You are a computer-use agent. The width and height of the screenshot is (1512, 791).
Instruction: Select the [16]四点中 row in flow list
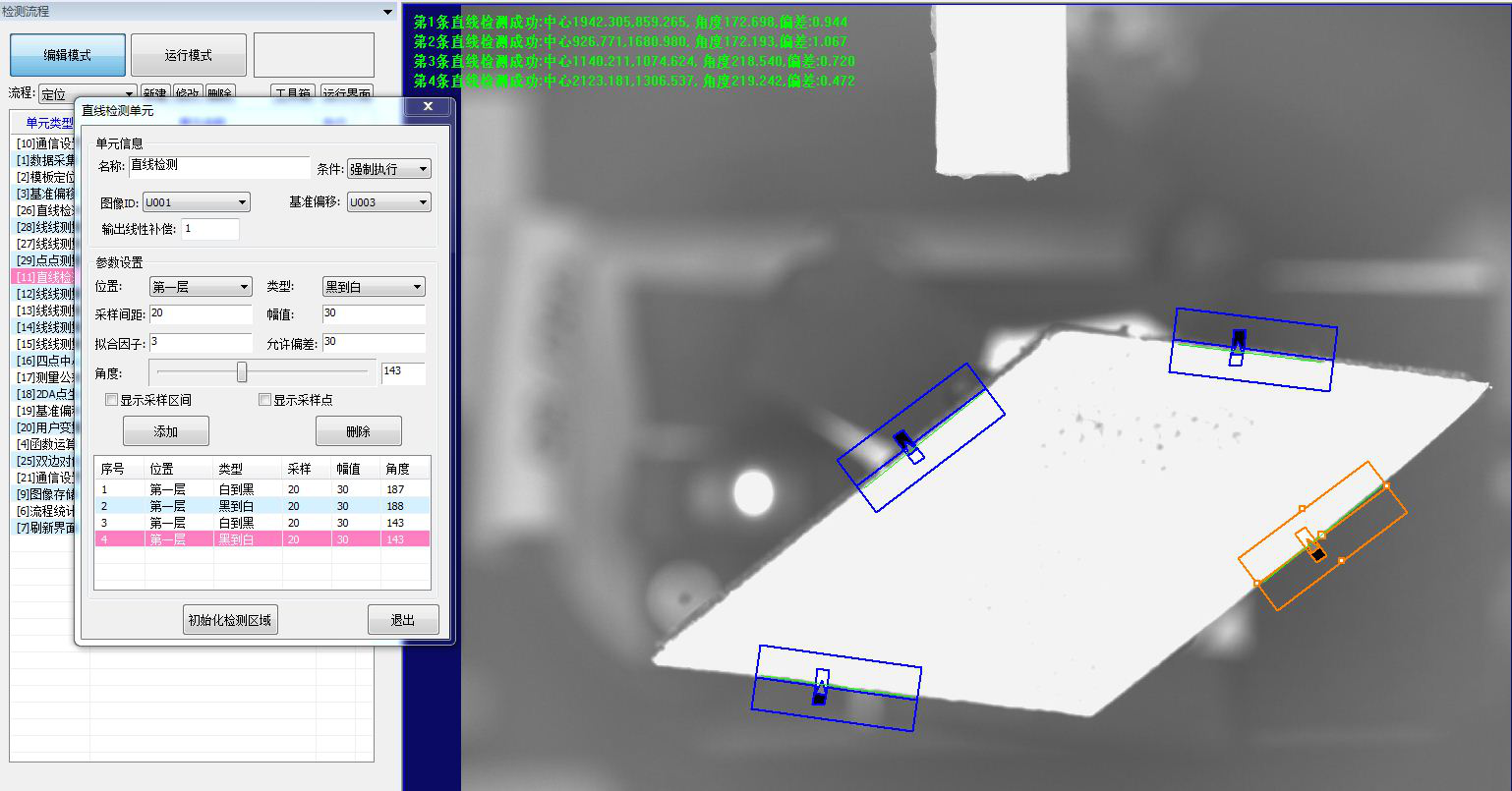[45, 361]
